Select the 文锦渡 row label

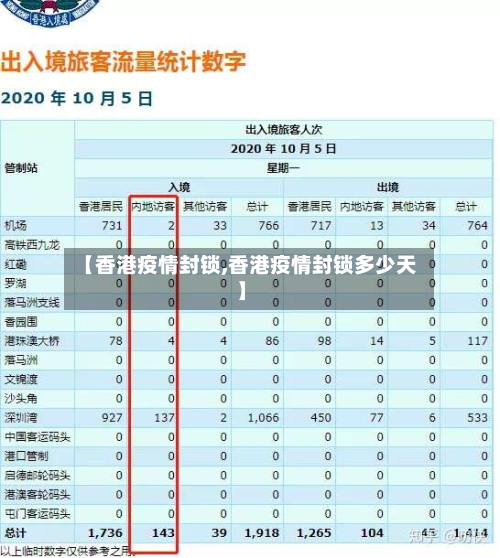[x=21, y=379]
